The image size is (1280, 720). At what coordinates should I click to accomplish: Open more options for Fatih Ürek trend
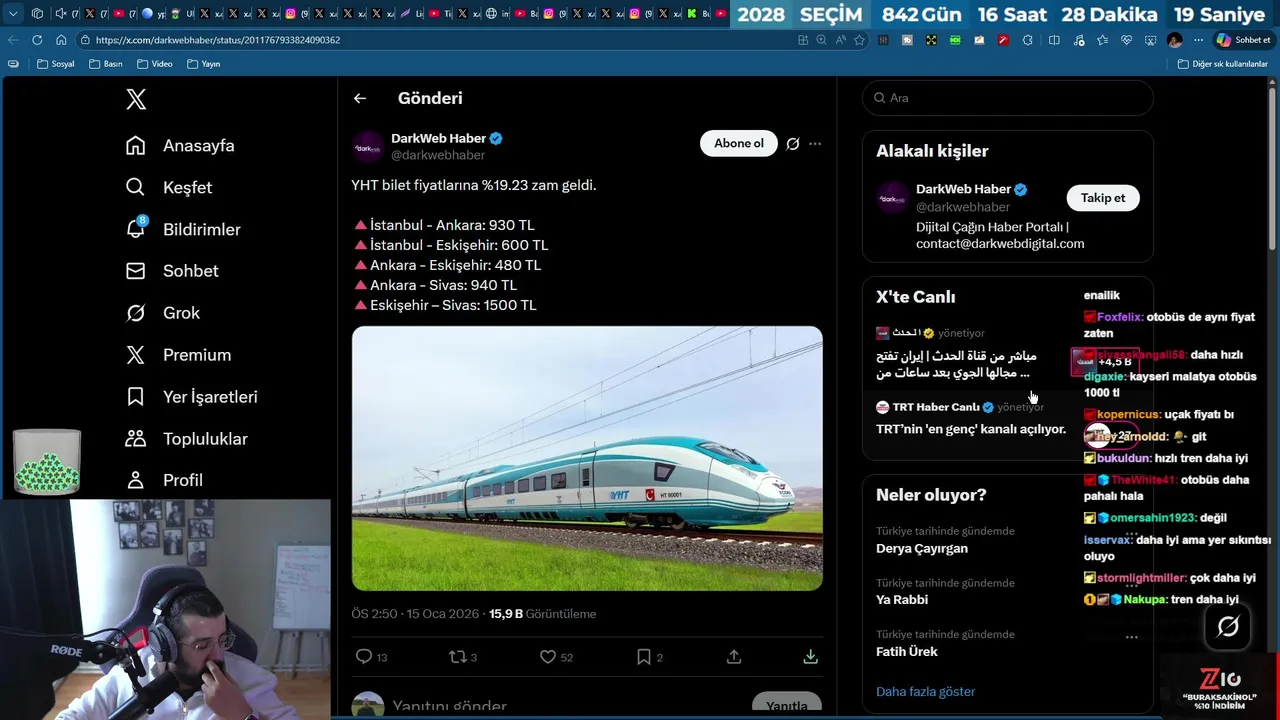(1131, 637)
